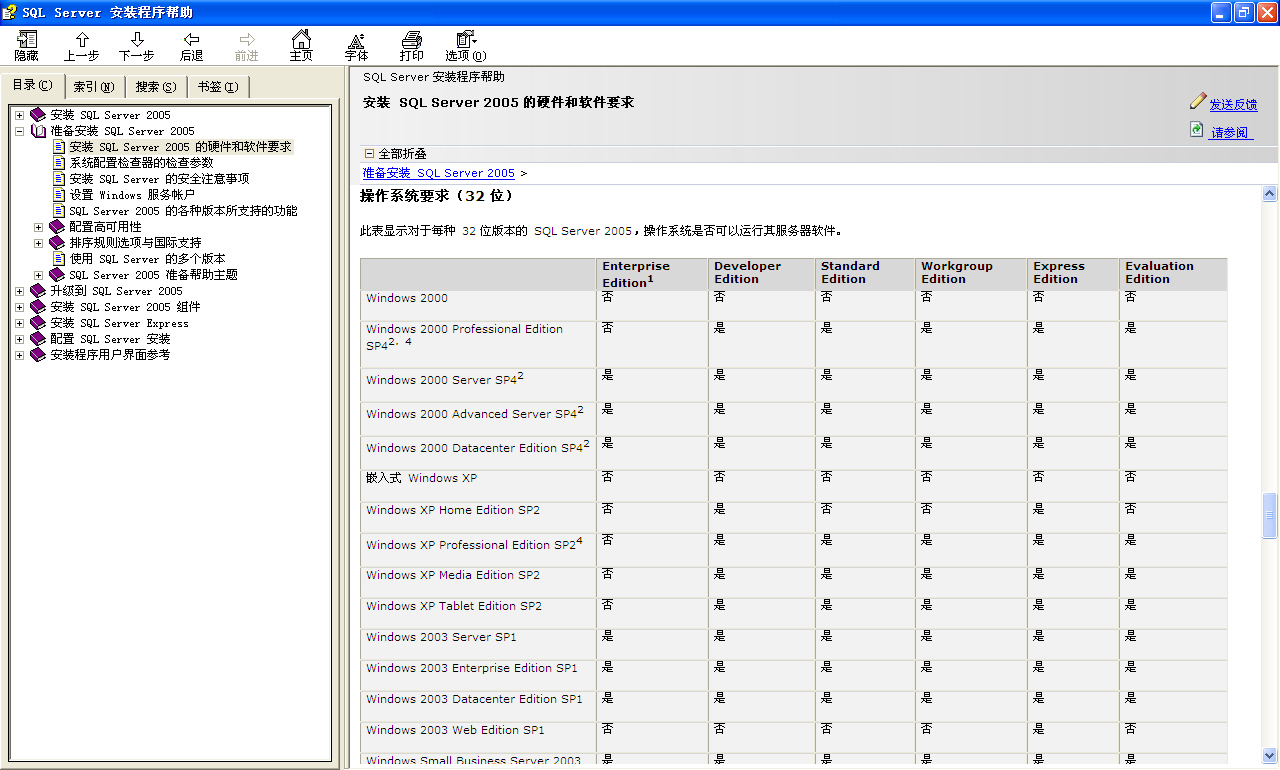Select 设置 Windows 服务帐户 topic

132,195
